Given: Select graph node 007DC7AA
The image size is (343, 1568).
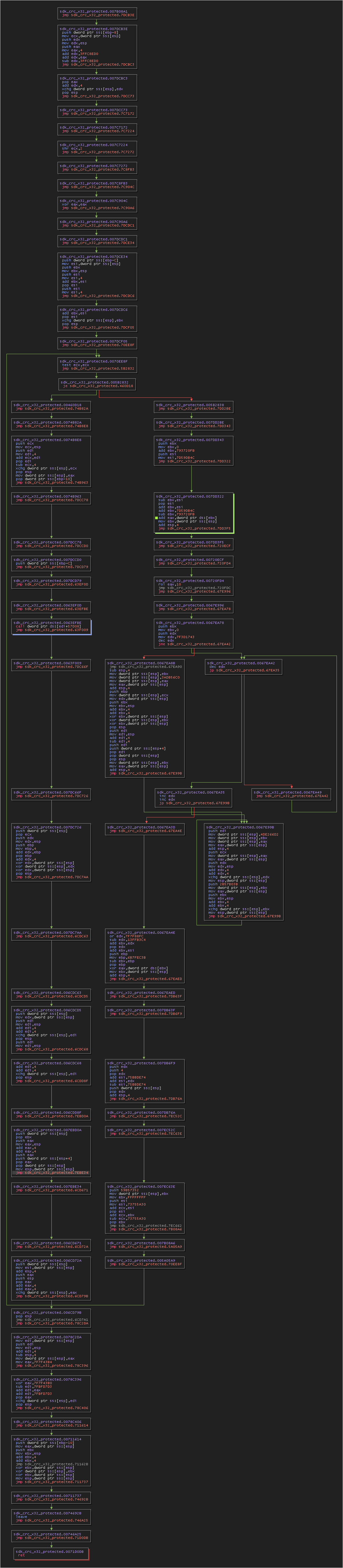Looking at the screenshot, I should (x=51, y=934).
